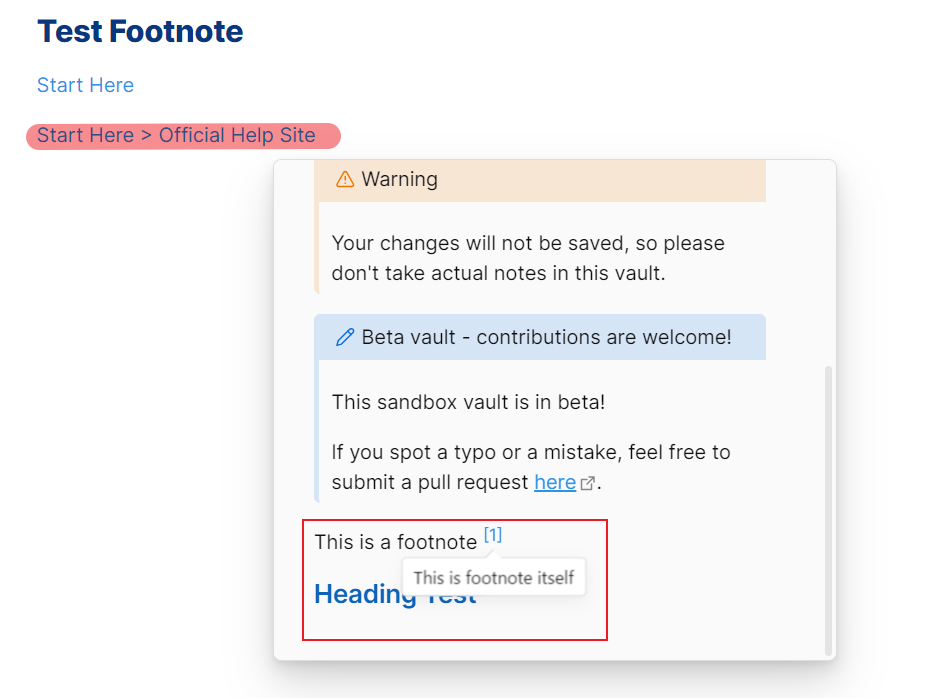Screen dimensions: 933x698
Task: Click the 'This is footnote itself' tooltip
Action: pyautogui.click(x=494, y=577)
